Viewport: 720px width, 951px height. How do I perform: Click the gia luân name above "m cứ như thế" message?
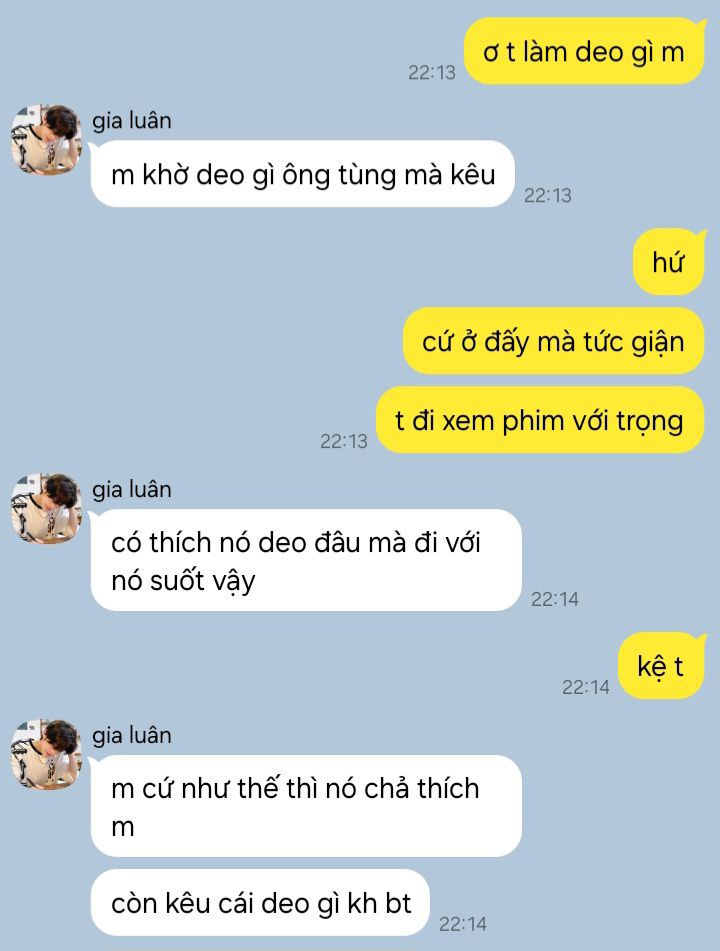(132, 735)
